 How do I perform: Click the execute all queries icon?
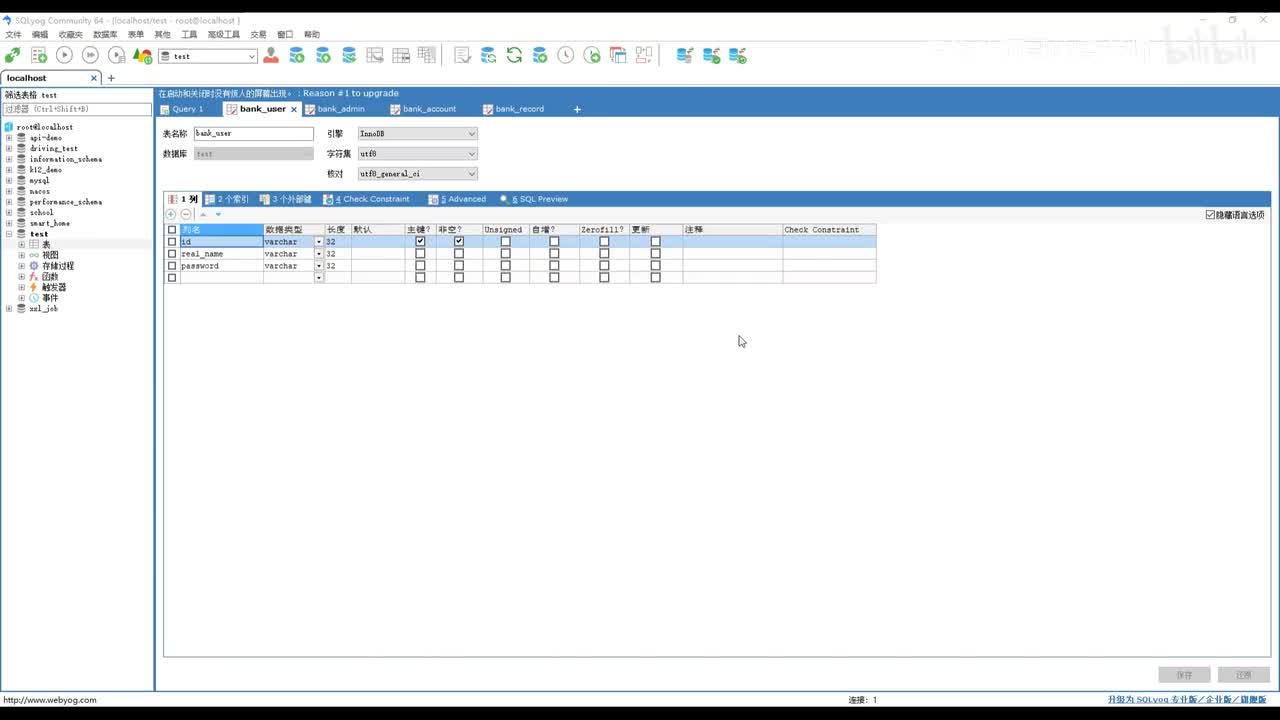pyautogui.click(x=90, y=56)
